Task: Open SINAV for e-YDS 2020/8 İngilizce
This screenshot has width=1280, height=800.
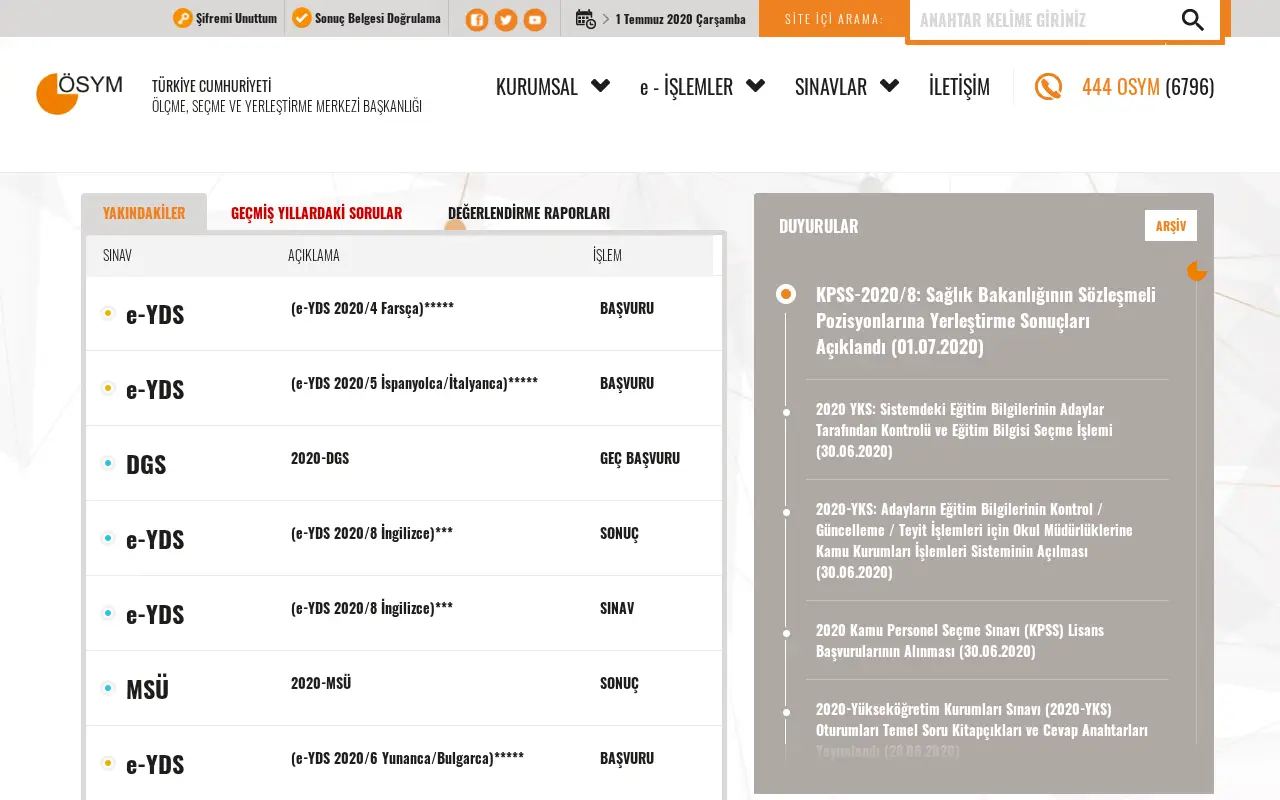Action: [x=617, y=608]
